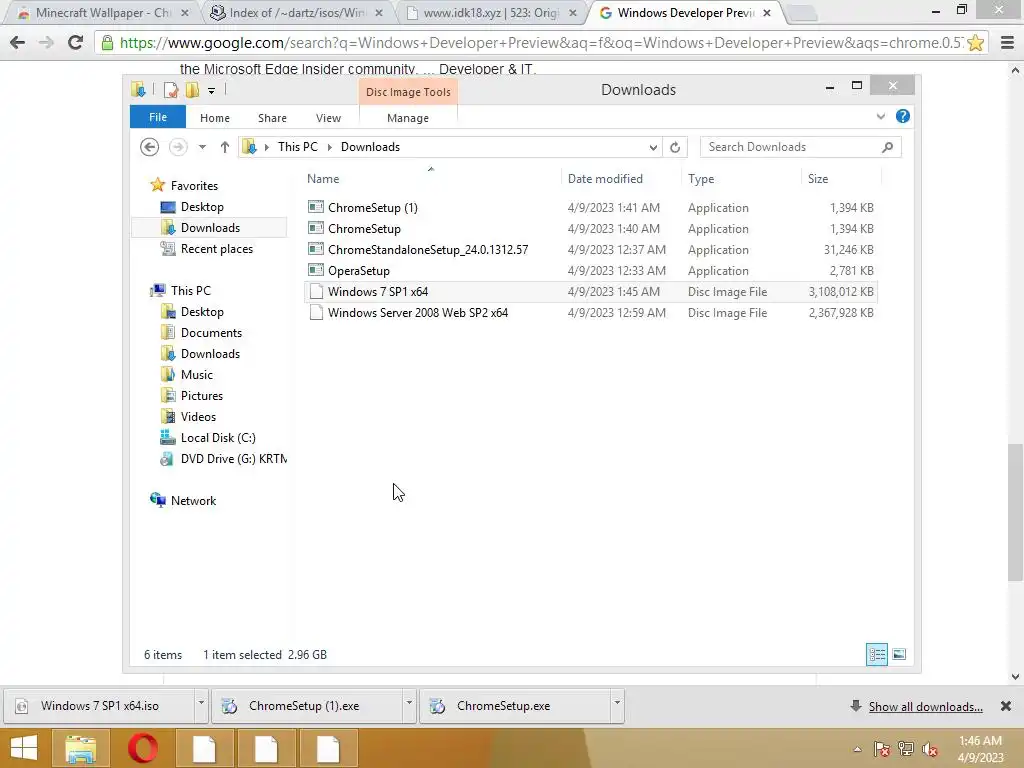Open the File ribbon tab
This screenshot has height=768, width=1024.
[158, 117]
